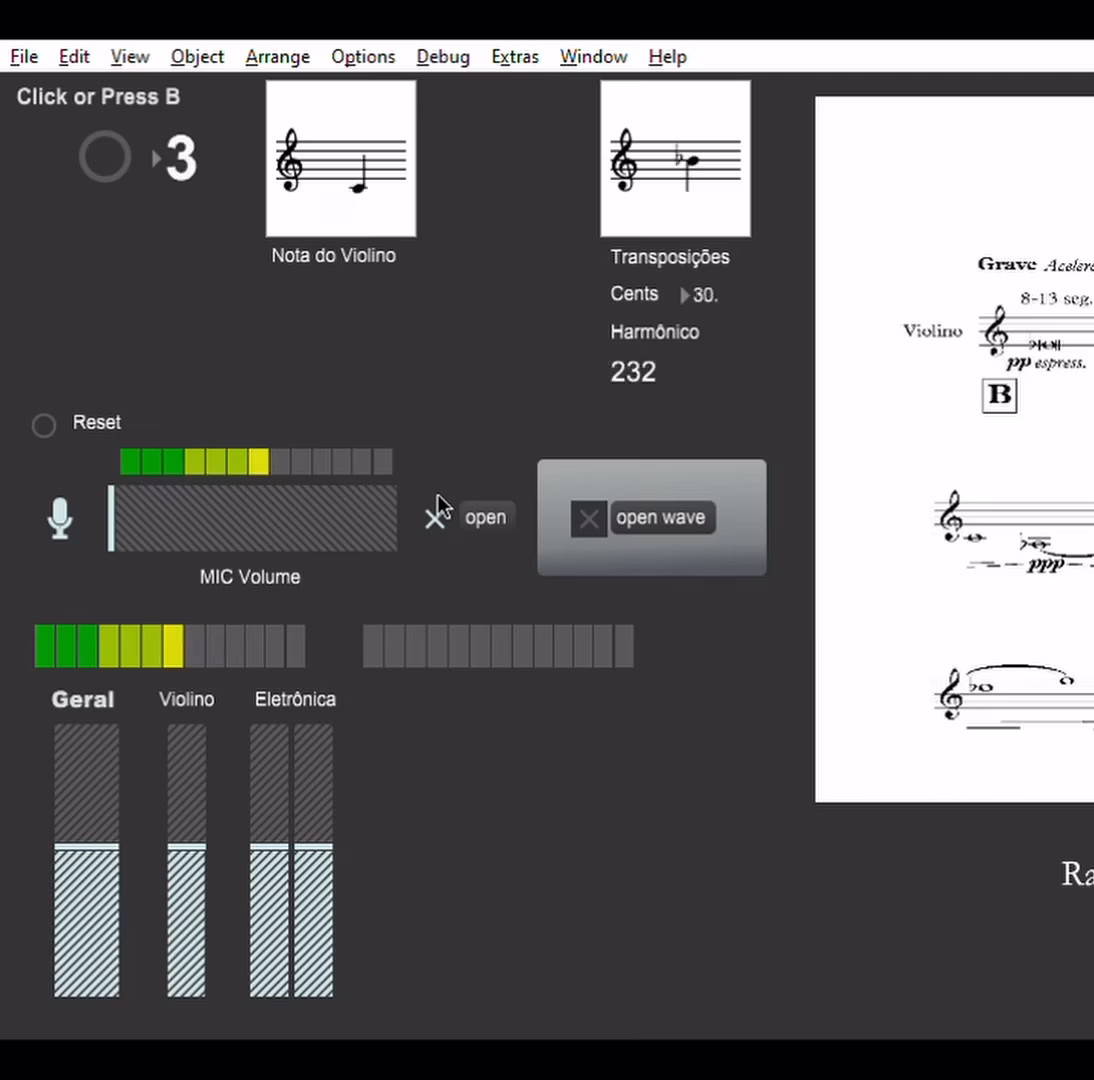Click the Harmônico value 232
This screenshot has width=1094, height=1080.
pyautogui.click(x=633, y=372)
